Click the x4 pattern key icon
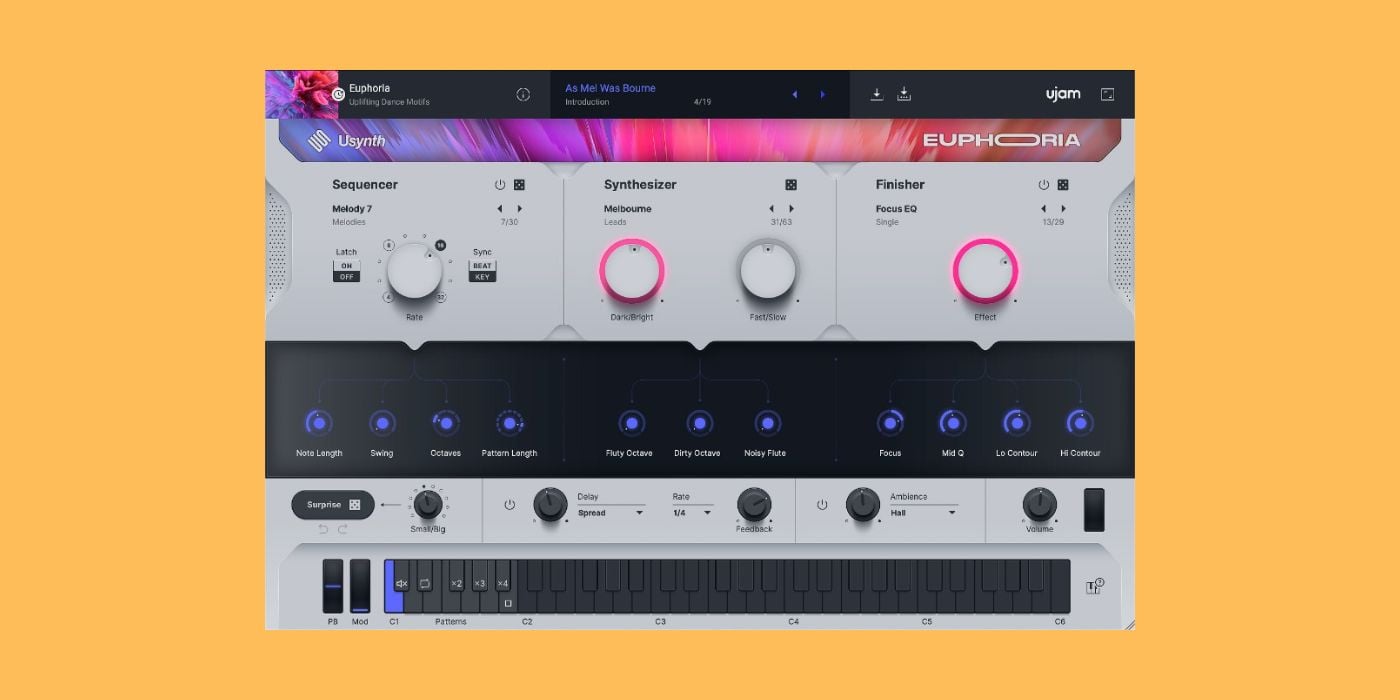Image resolution: width=1400 pixels, height=700 pixels. [502, 583]
